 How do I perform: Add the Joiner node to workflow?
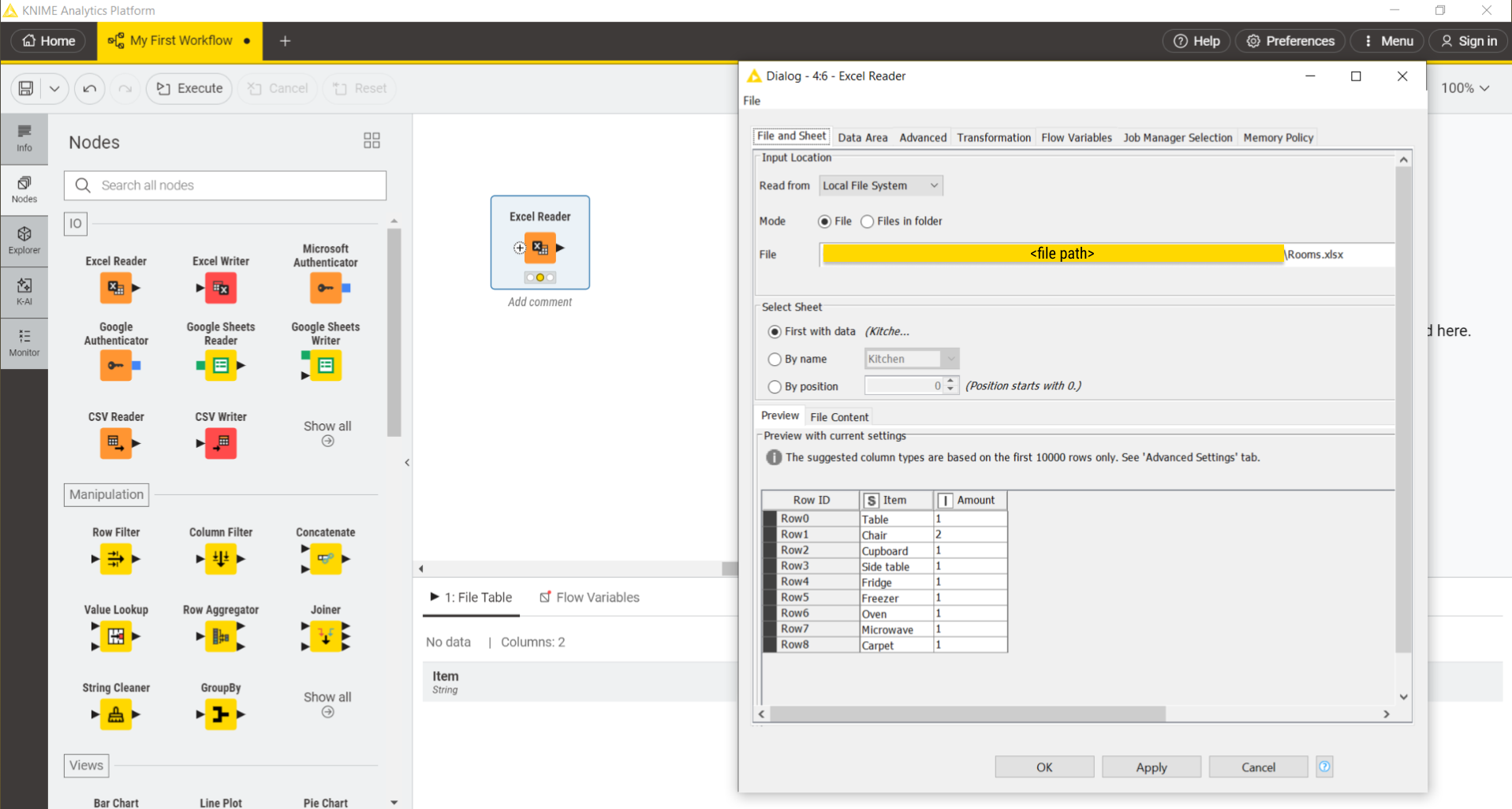[325, 636]
